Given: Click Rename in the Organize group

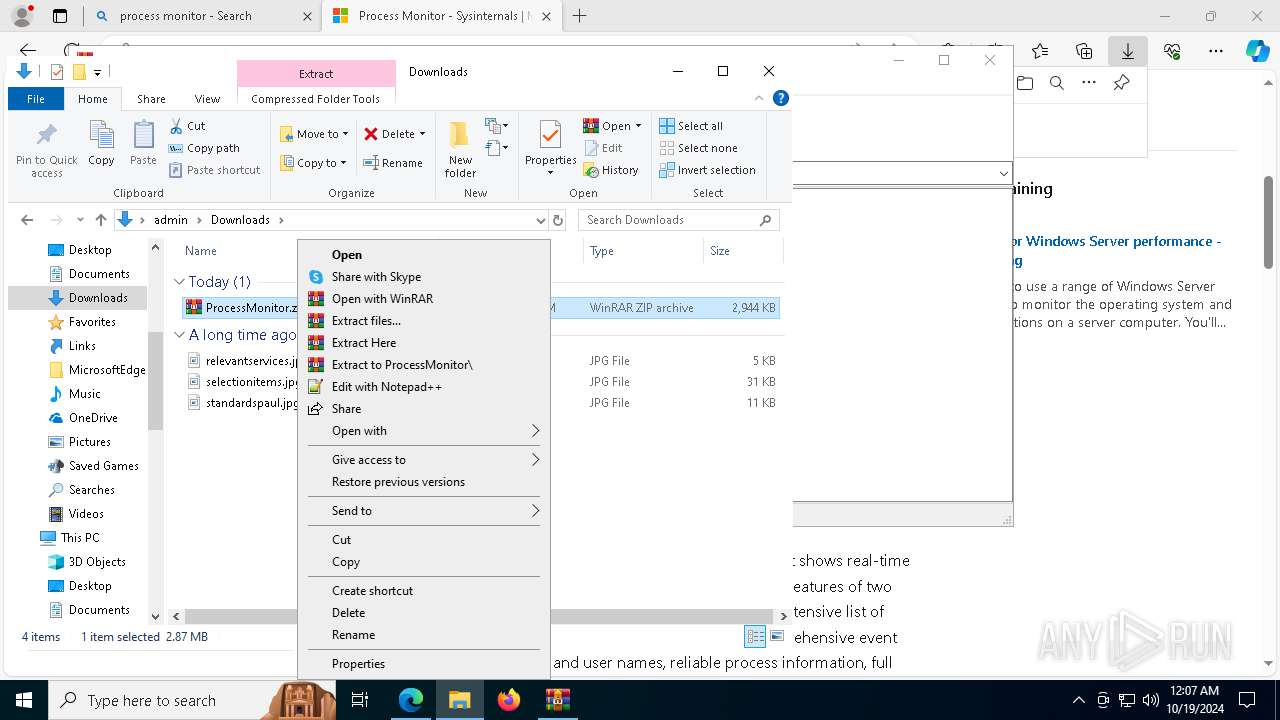Looking at the screenshot, I should point(393,163).
